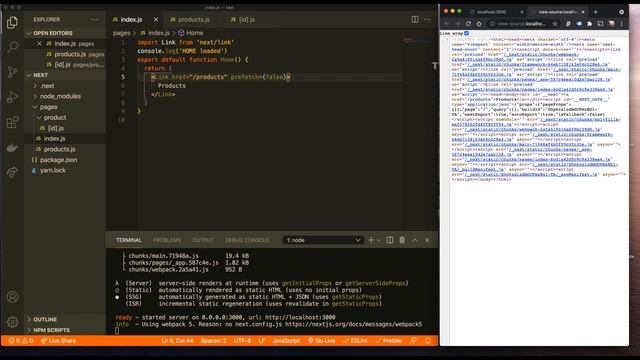Close index.js in Open Editors list
The width and height of the screenshot is (640, 360).
click(39, 43)
